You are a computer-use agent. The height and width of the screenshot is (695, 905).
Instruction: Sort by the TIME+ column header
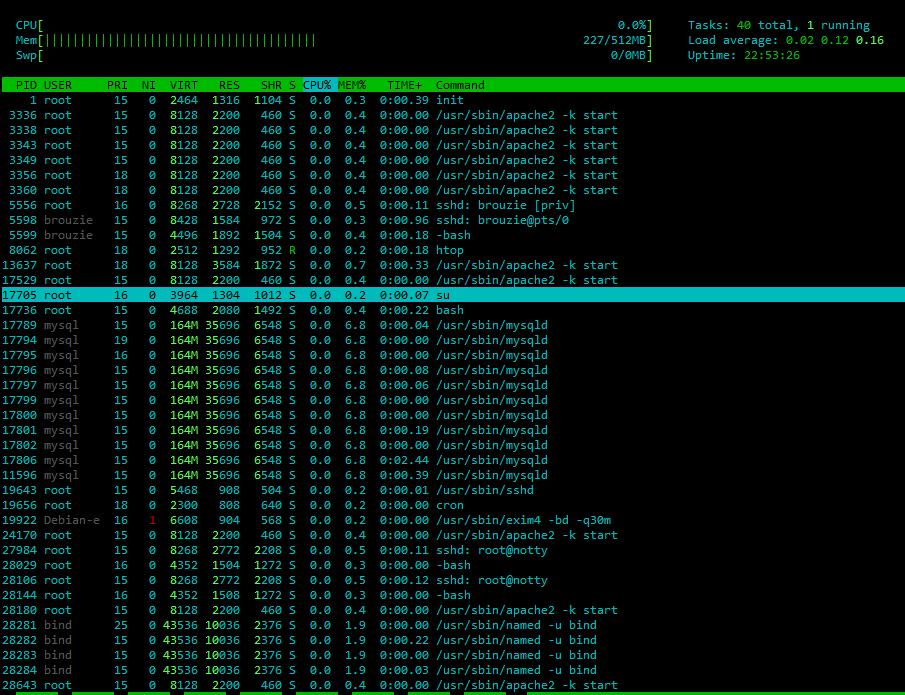[x=404, y=85]
